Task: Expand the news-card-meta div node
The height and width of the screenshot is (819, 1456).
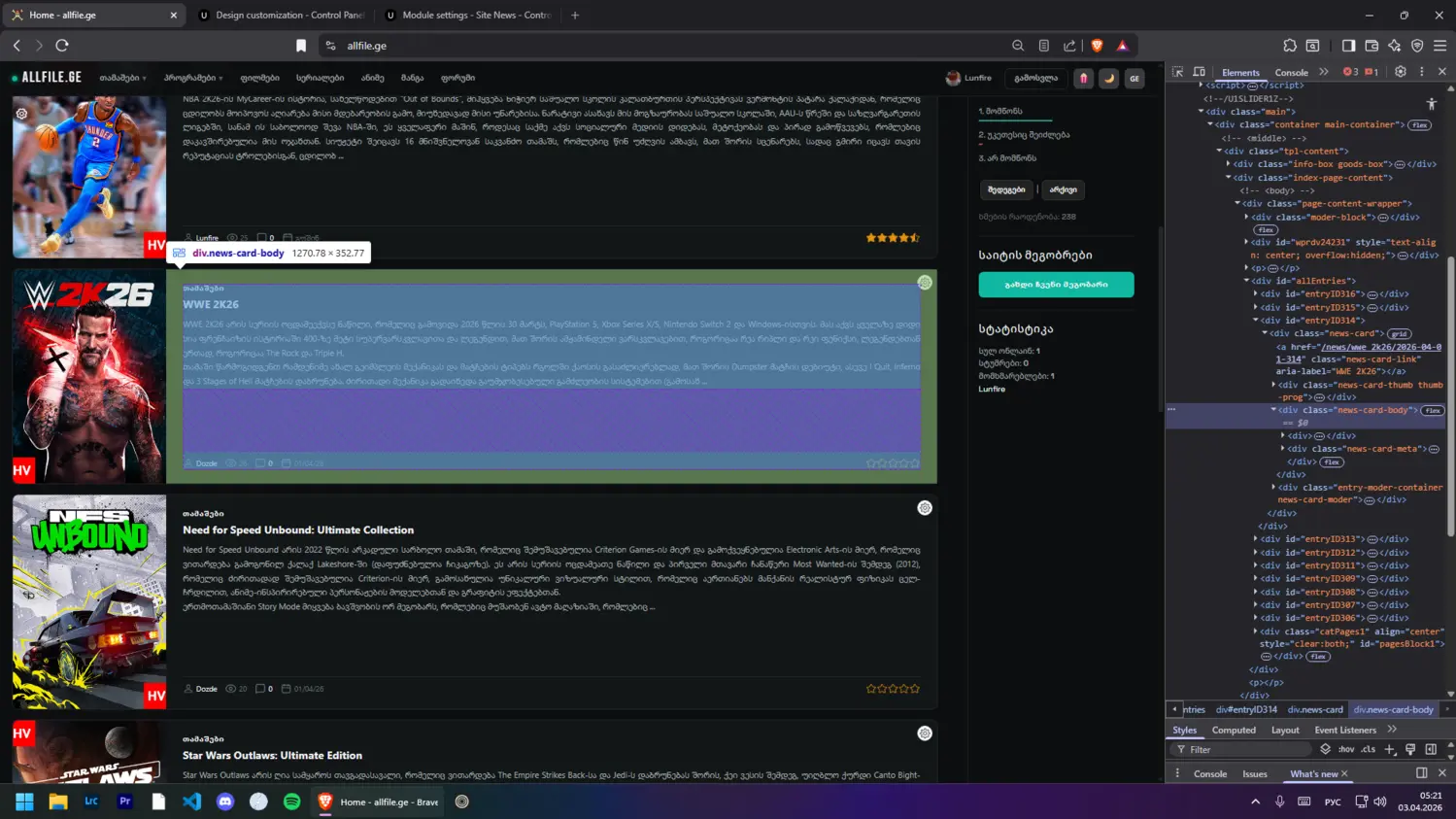Action: pyautogui.click(x=1283, y=449)
